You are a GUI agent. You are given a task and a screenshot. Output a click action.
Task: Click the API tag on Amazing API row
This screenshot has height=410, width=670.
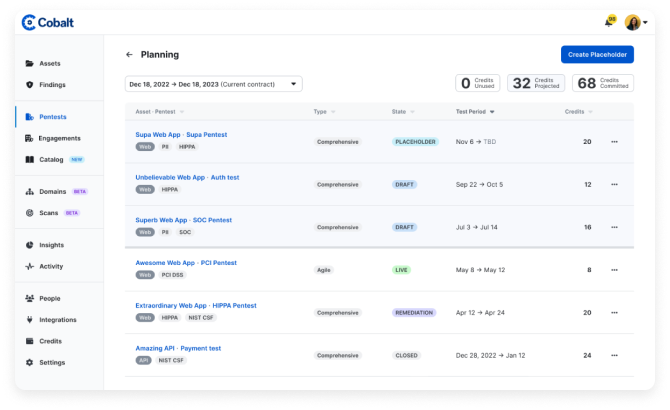pos(144,360)
